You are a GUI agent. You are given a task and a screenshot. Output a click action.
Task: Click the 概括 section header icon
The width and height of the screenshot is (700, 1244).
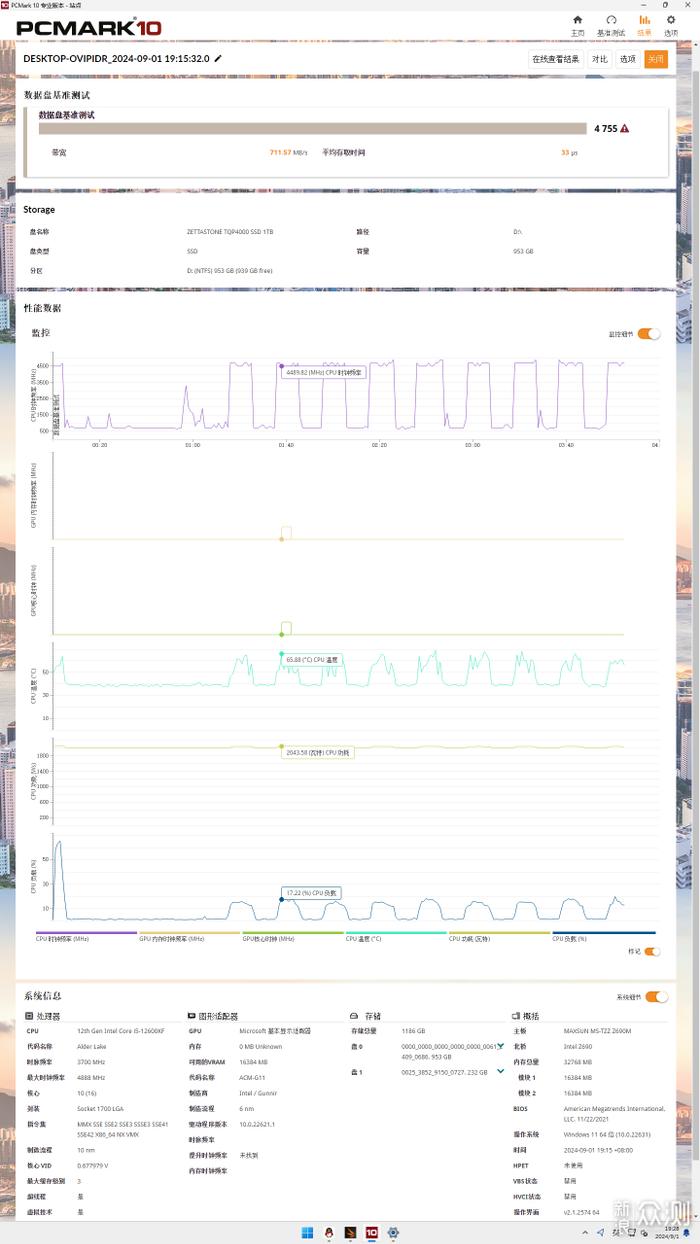(x=517, y=1015)
